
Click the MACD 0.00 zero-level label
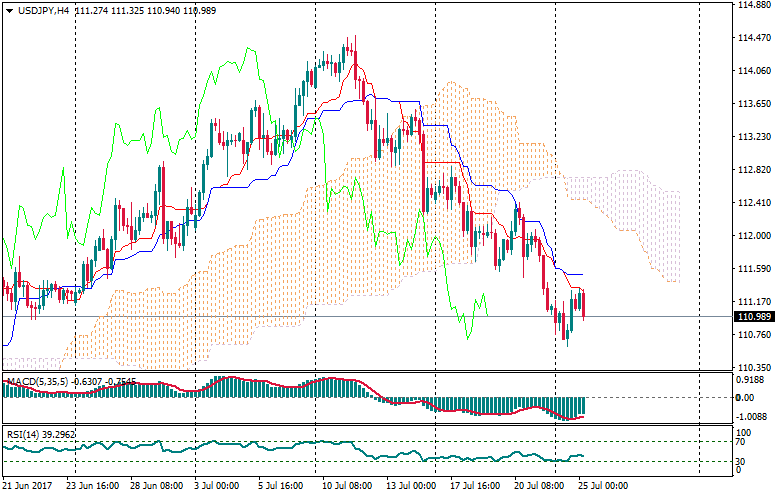pyautogui.click(x=745, y=398)
